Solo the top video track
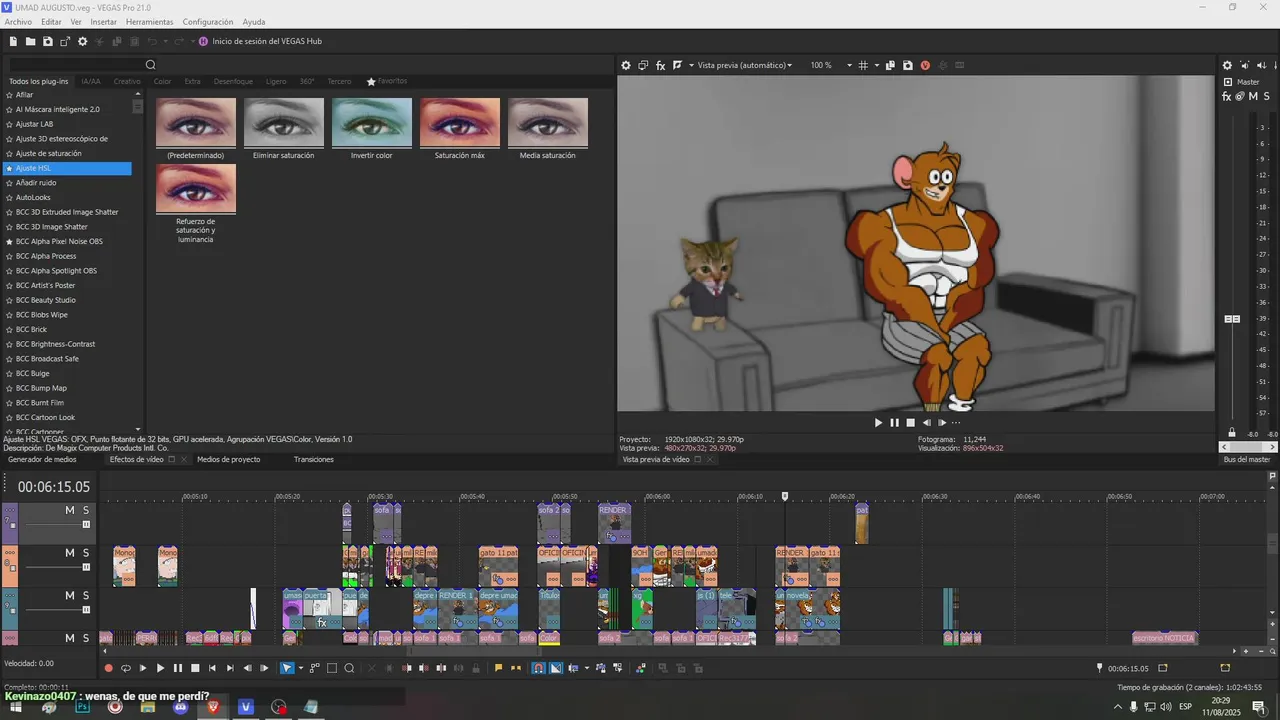The image size is (1280, 720). (86, 510)
